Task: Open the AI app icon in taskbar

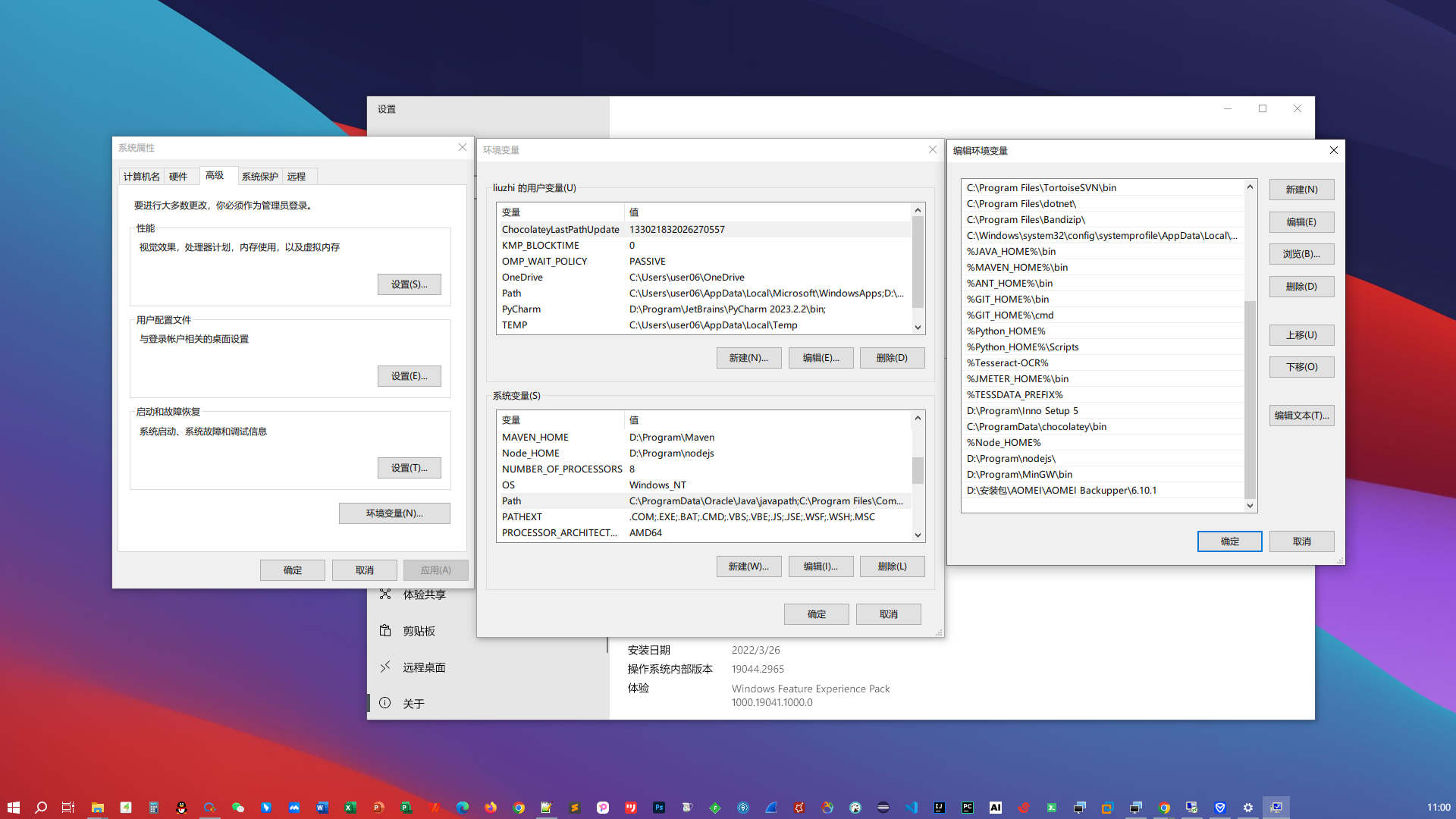Action: click(x=996, y=808)
